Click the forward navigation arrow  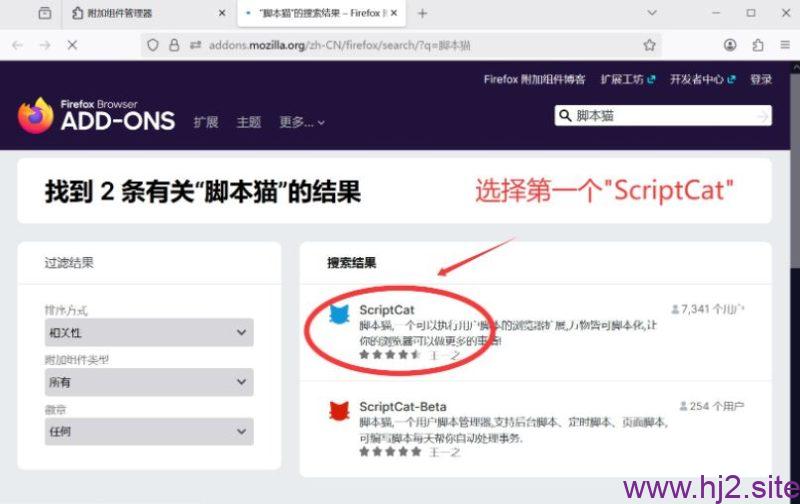[45, 45]
